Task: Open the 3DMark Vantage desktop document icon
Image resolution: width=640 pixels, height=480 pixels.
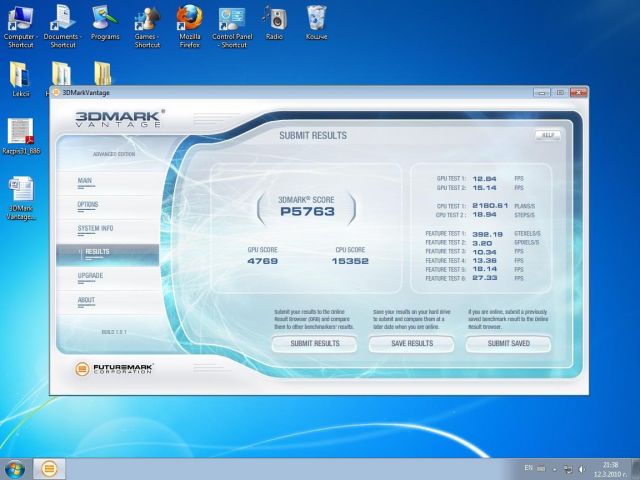Action: [21, 198]
